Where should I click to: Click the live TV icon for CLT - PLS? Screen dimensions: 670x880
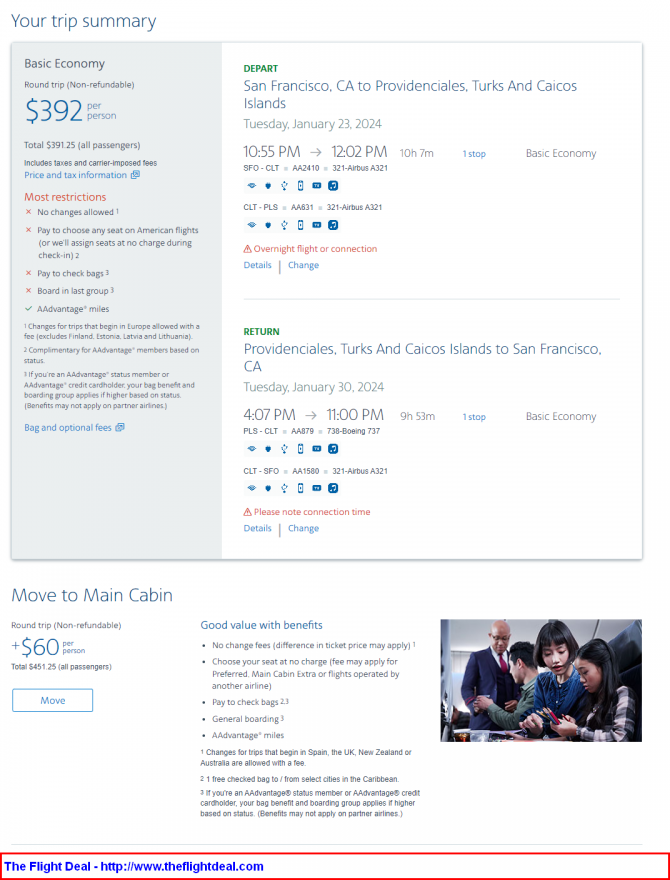click(x=316, y=225)
